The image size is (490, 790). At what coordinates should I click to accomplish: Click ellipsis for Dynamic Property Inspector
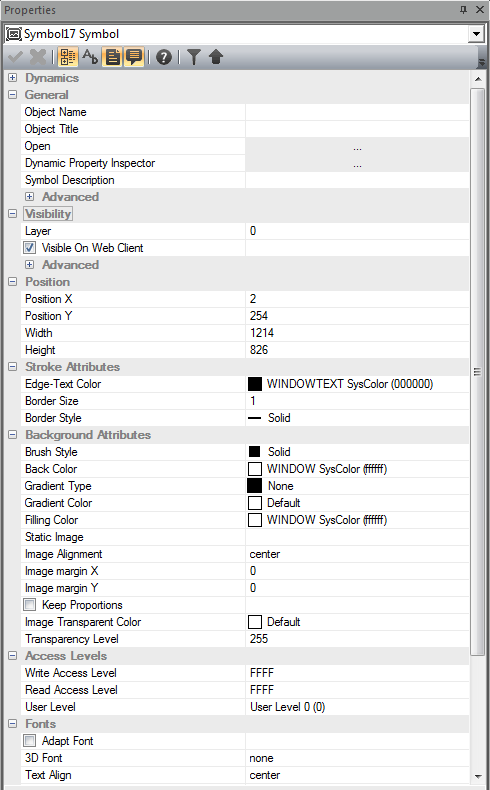point(357,164)
